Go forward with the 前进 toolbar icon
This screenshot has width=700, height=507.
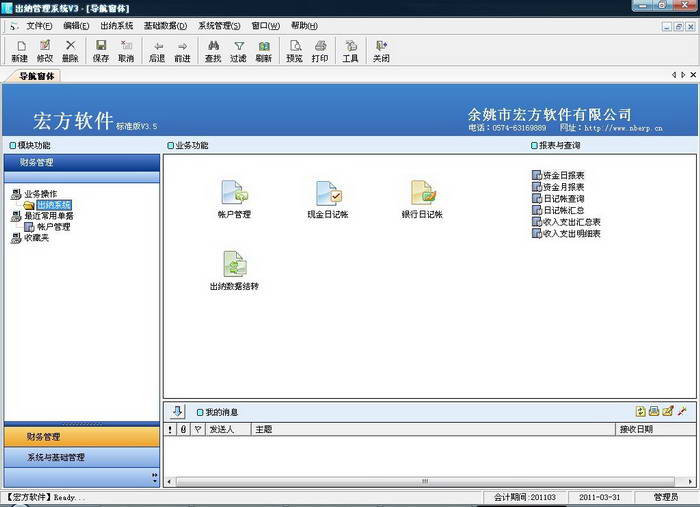pos(182,51)
